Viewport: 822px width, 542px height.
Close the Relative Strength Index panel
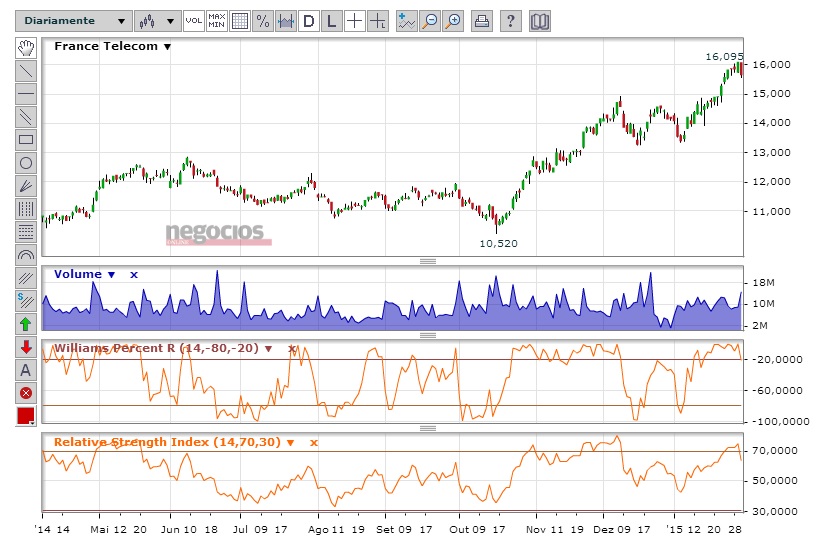click(x=313, y=443)
